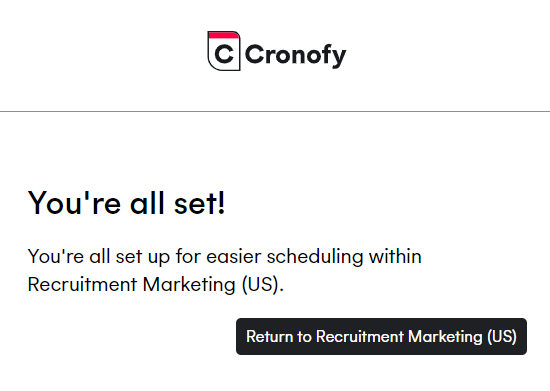Click the Cronofy wordmark text

[x=295, y=55]
